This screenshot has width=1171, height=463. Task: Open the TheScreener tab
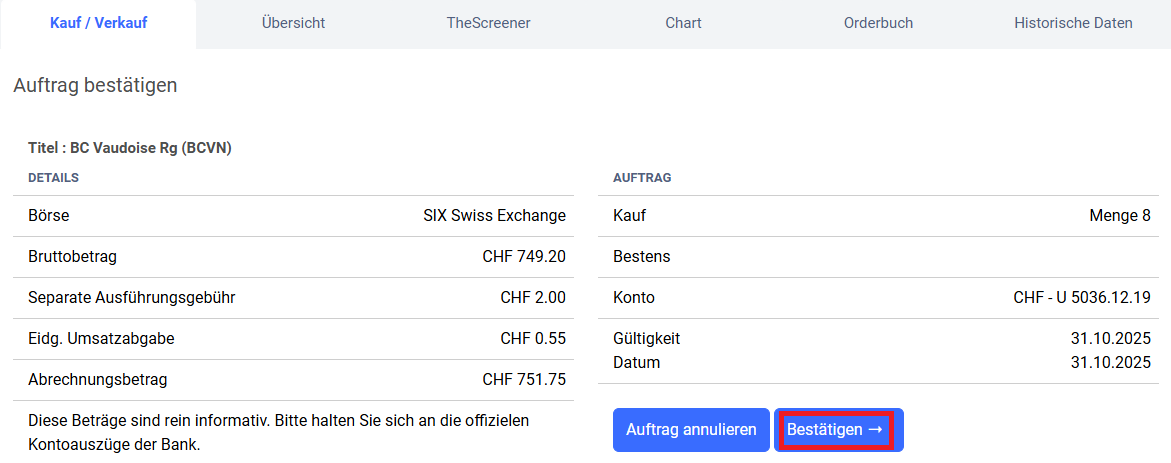(488, 23)
